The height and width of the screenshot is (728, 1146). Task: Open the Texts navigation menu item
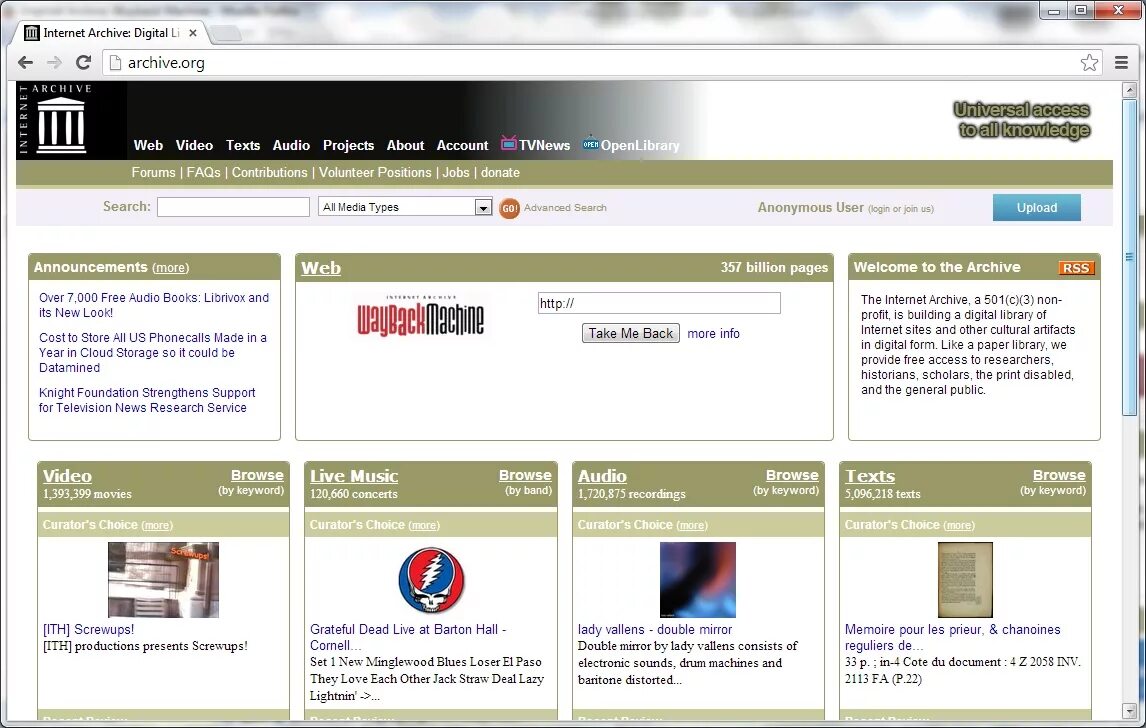coord(243,145)
